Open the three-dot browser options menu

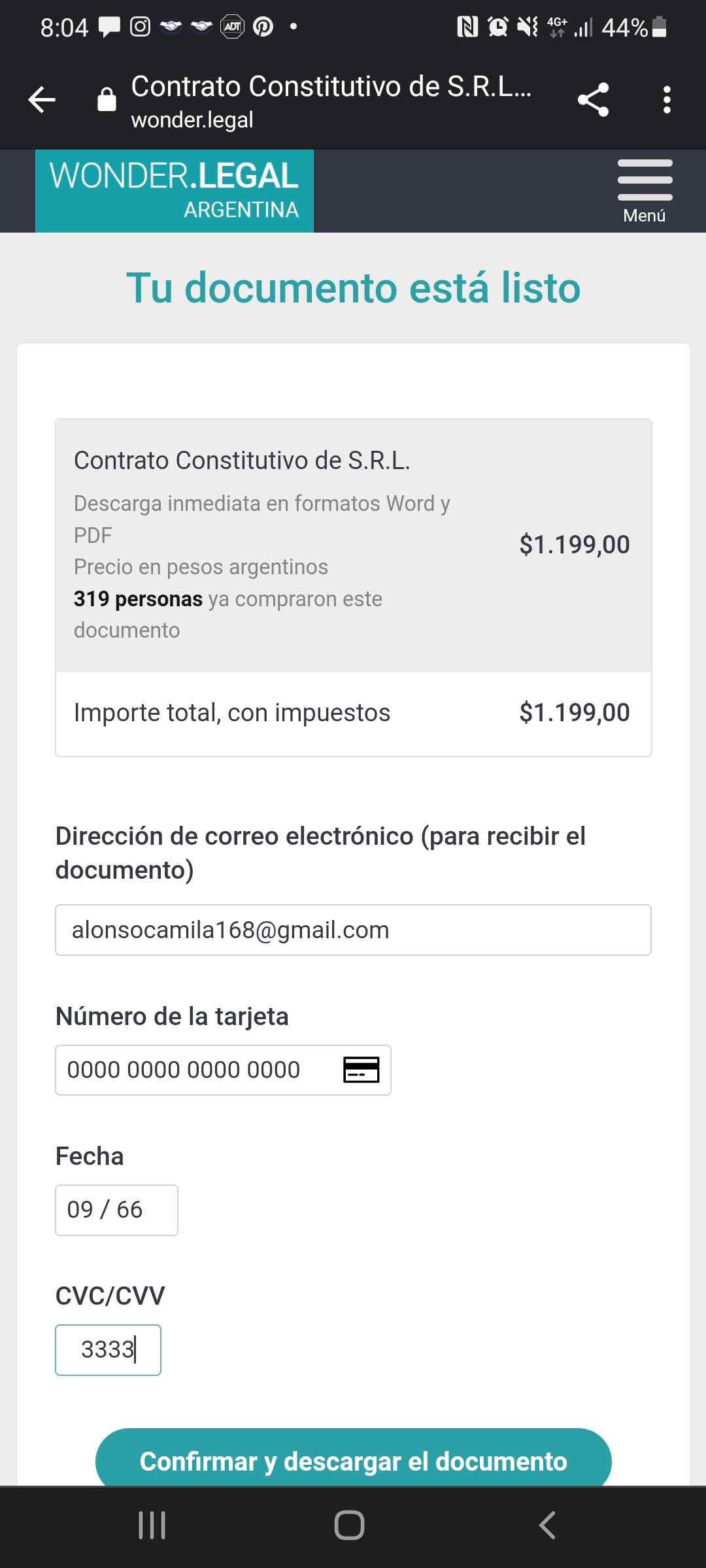666,100
